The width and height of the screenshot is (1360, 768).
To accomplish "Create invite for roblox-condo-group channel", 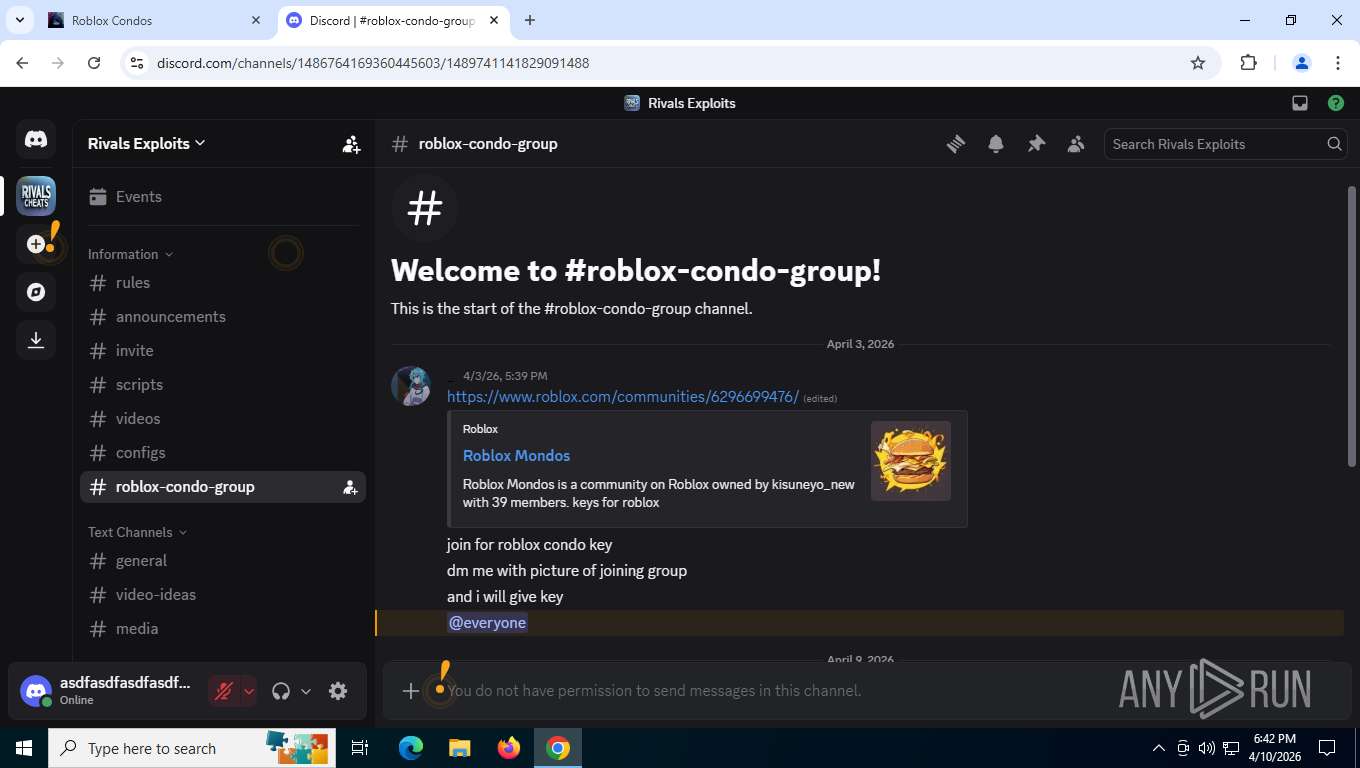I will pyautogui.click(x=350, y=487).
